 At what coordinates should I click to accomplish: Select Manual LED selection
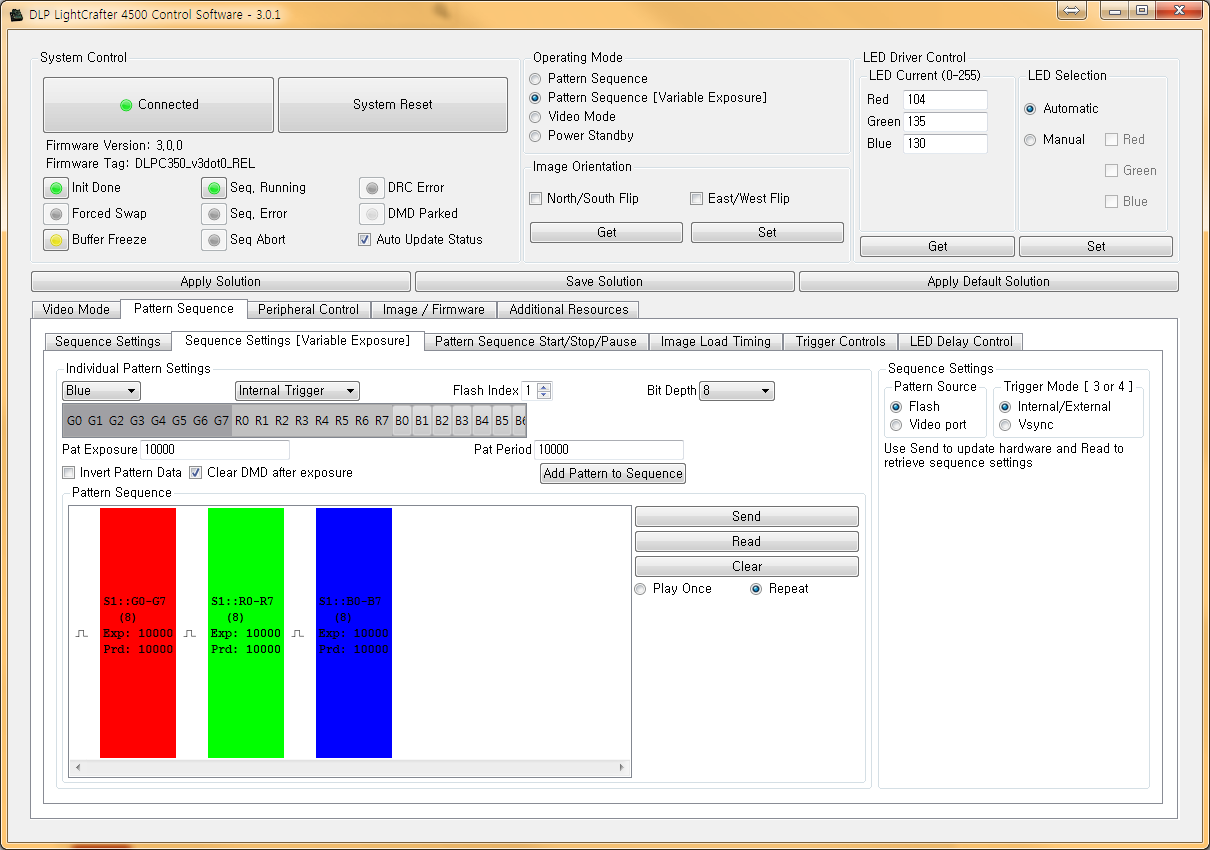pos(1030,140)
